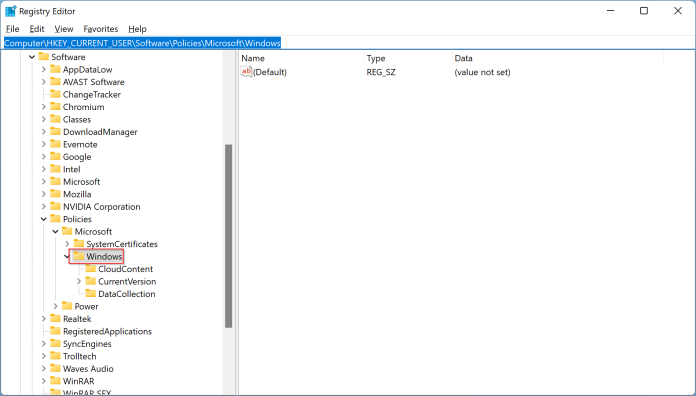Expand the Chromium key
Image resolution: width=696 pixels, height=396 pixels.
pyautogui.click(x=44, y=107)
